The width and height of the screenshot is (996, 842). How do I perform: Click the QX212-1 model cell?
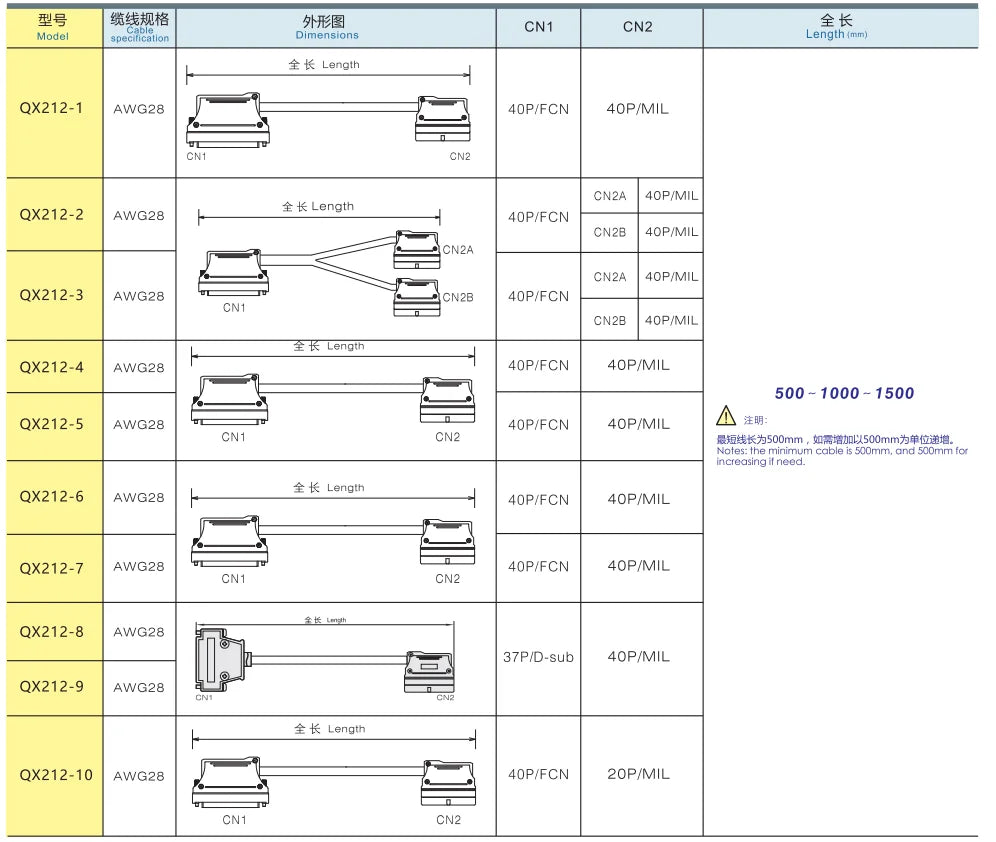55,112
